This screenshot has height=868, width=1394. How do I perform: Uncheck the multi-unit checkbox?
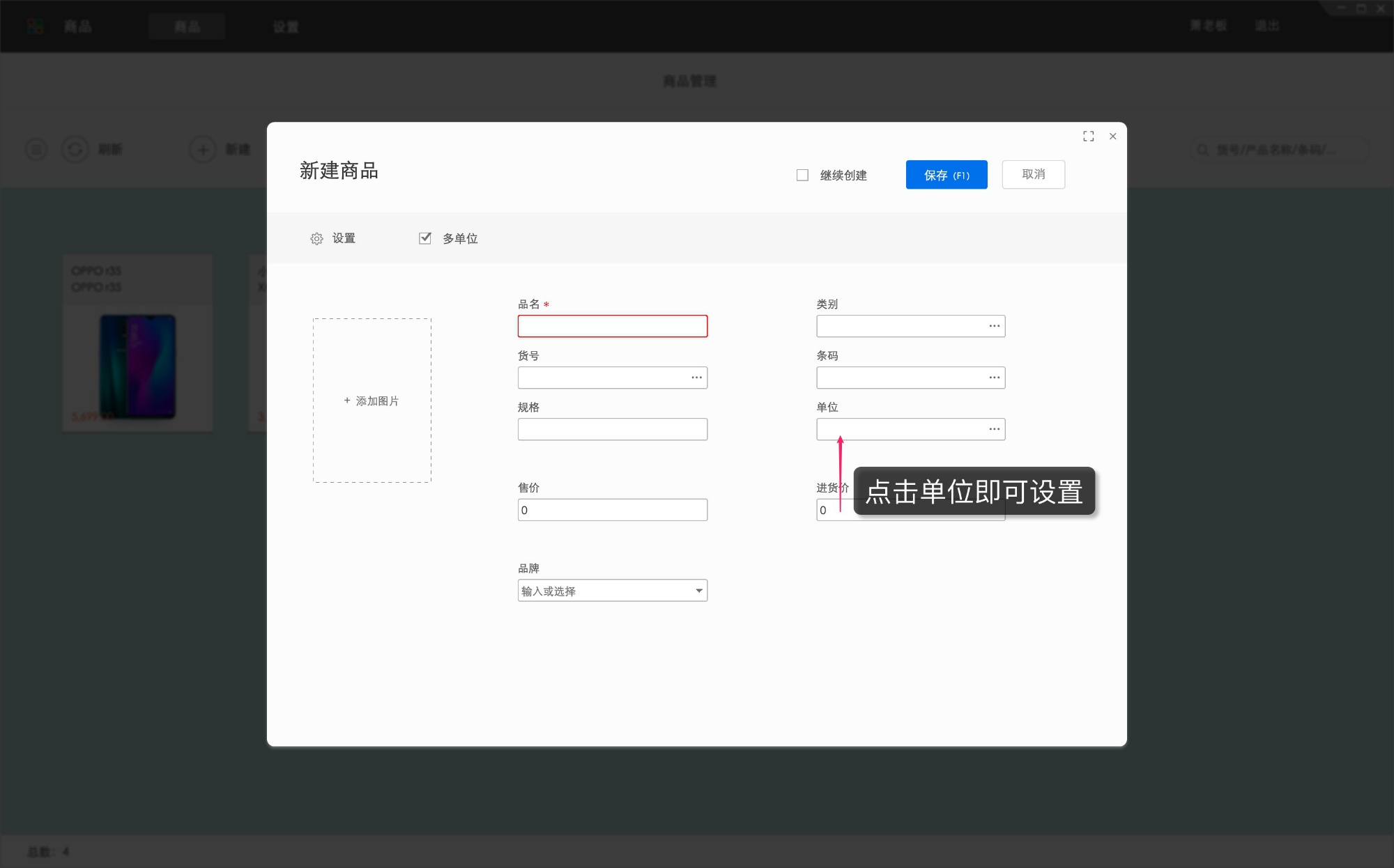[424, 238]
